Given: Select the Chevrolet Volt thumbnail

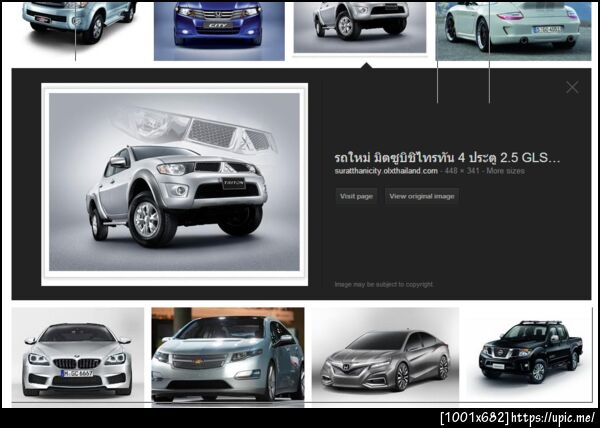Looking at the screenshot, I should click(228, 355).
